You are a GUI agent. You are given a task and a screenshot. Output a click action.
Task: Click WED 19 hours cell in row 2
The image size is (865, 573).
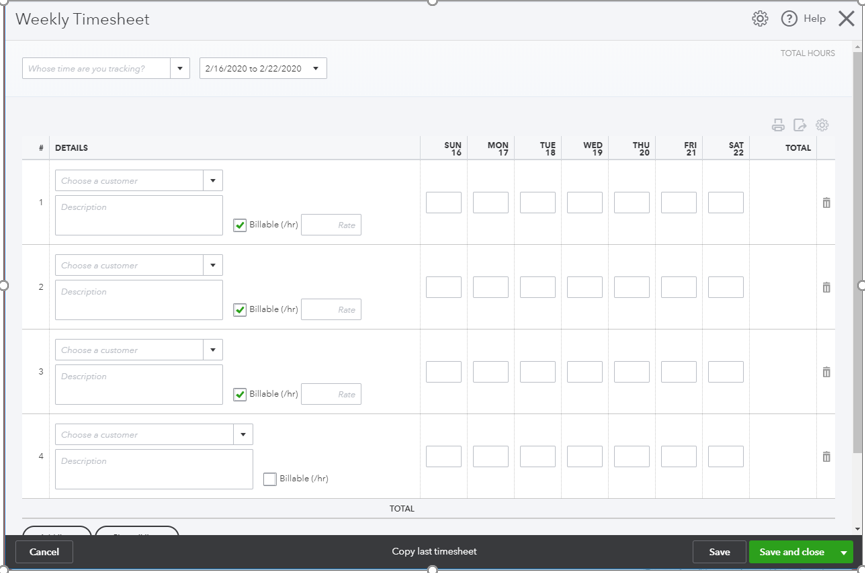585,287
